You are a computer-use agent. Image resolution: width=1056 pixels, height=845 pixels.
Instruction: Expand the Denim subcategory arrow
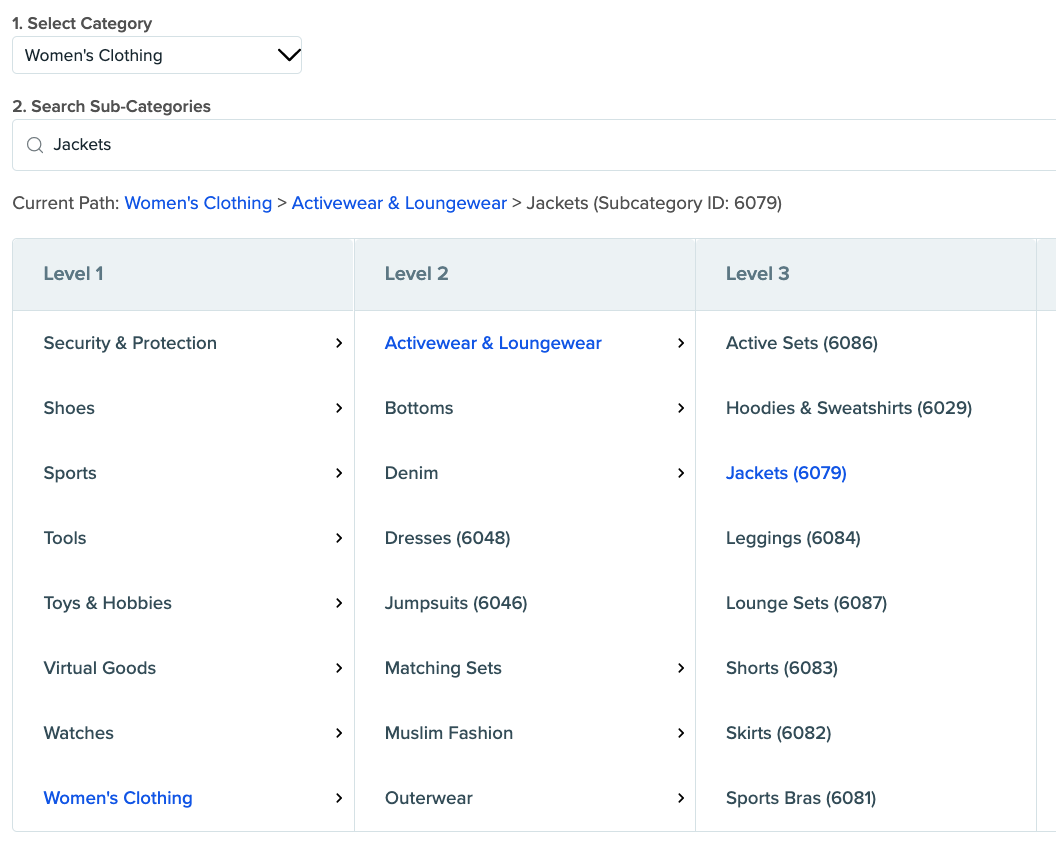(x=680, y=473)
